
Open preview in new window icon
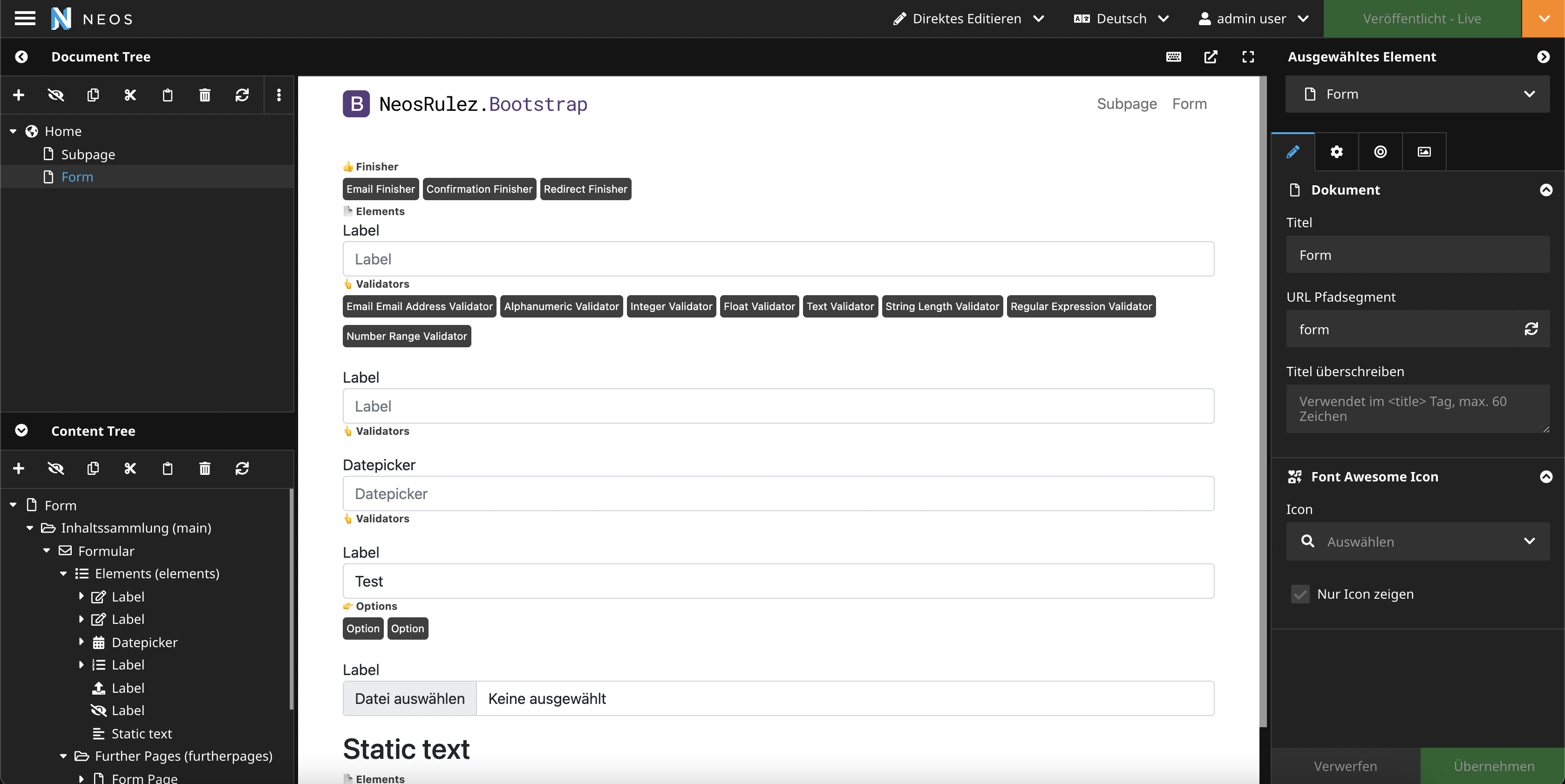1210,56
